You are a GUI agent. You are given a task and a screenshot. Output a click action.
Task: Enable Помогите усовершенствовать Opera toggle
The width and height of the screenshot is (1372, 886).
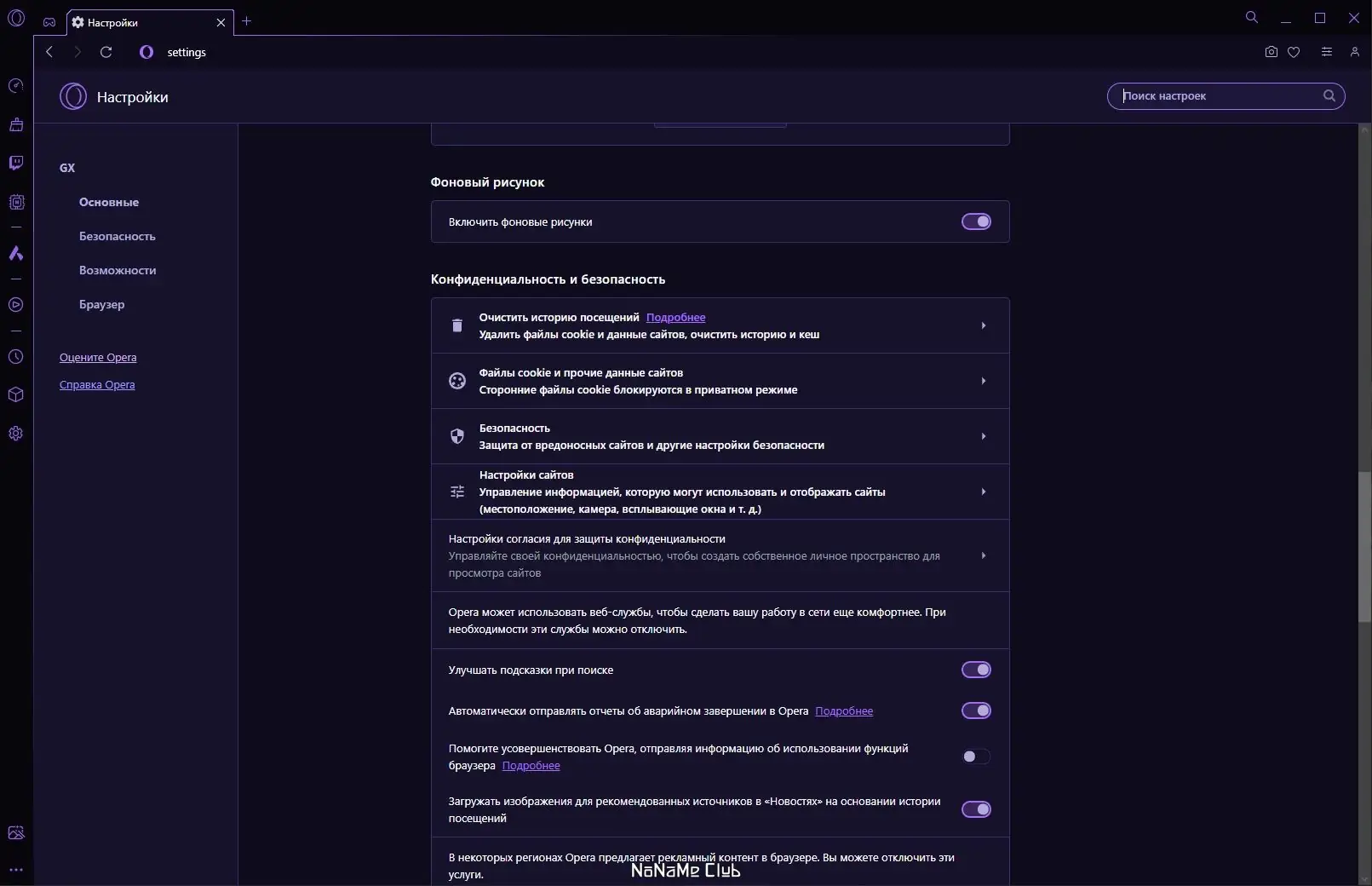976,757
